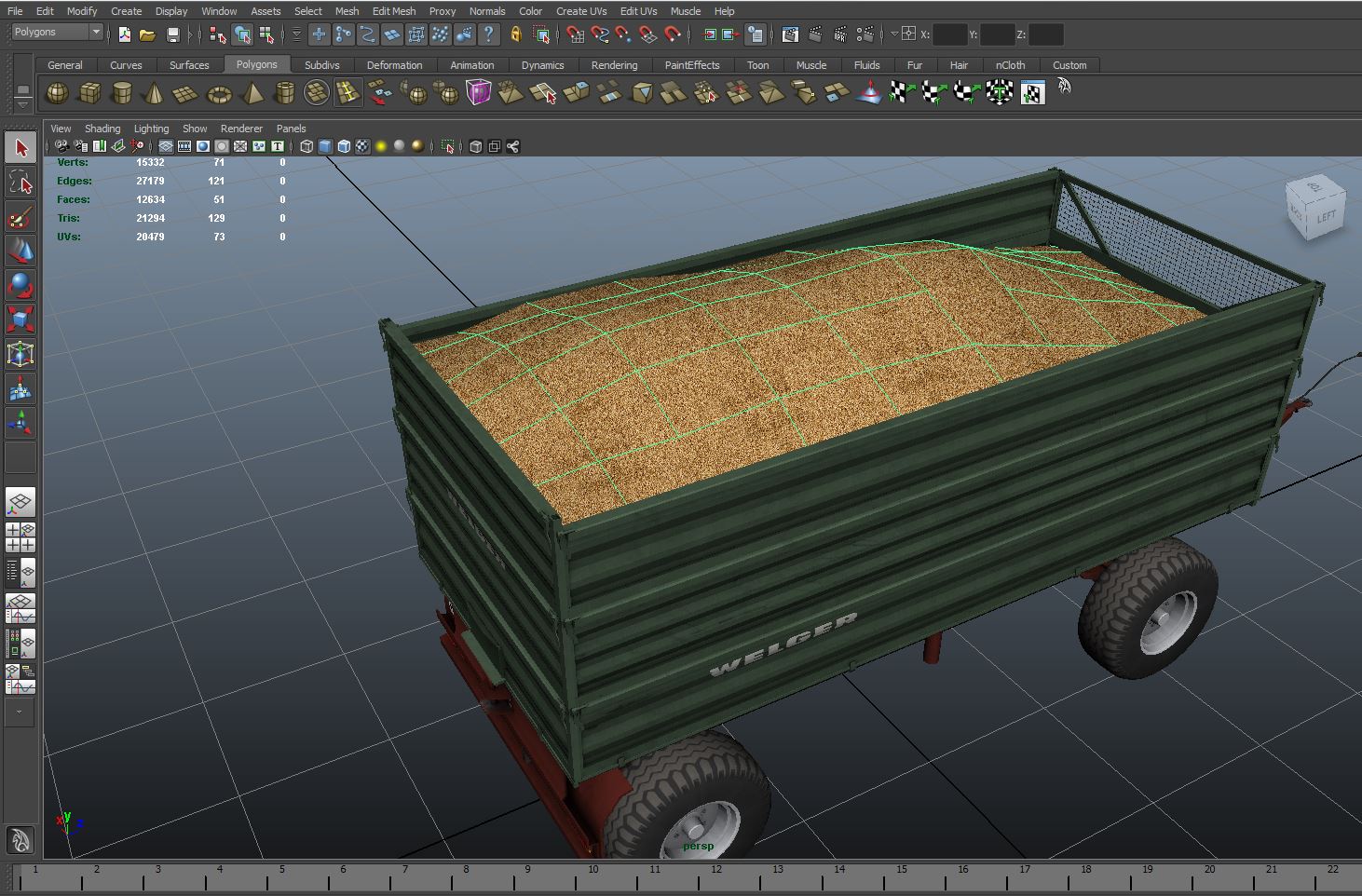1362x896 pixels.
Task: Click the purple cube shelf icon
Action: [478, 93]
